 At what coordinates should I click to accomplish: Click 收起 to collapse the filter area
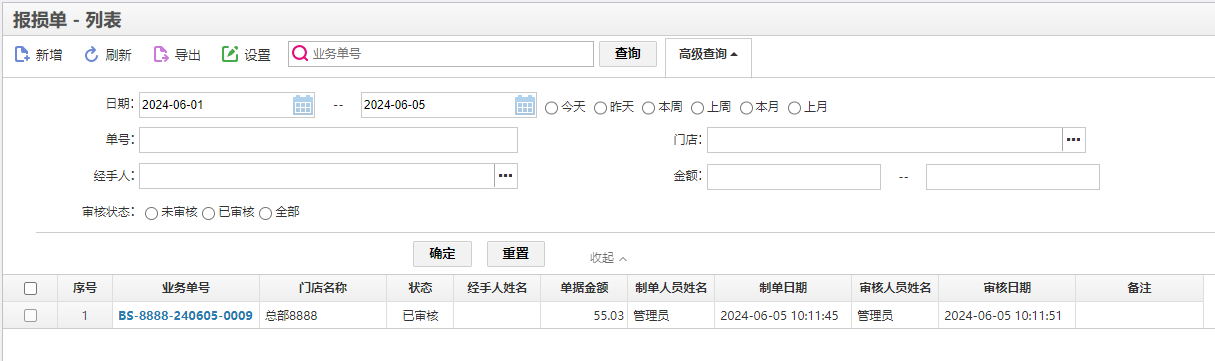(x=609, y=257)
